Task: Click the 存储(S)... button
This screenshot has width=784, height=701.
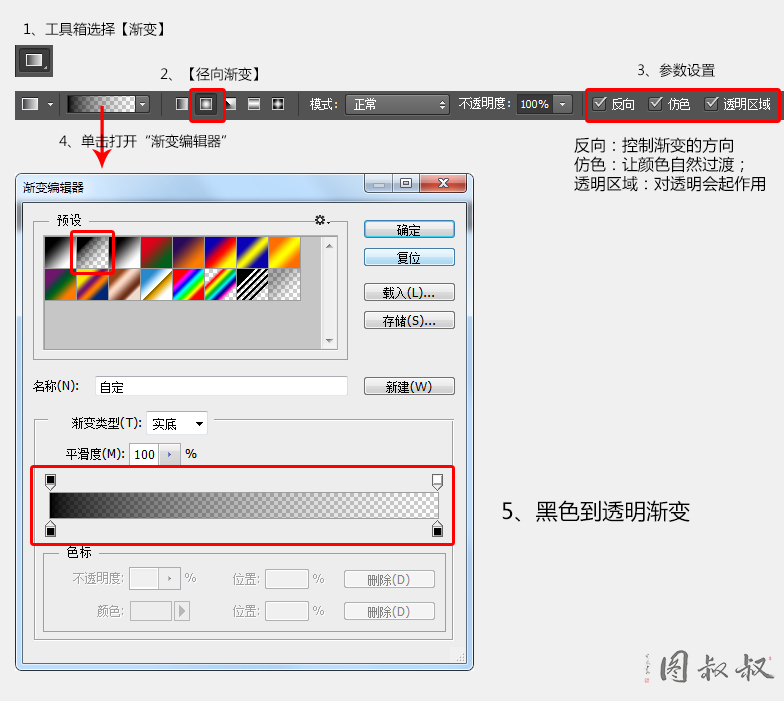Action: tap(409, 320)
